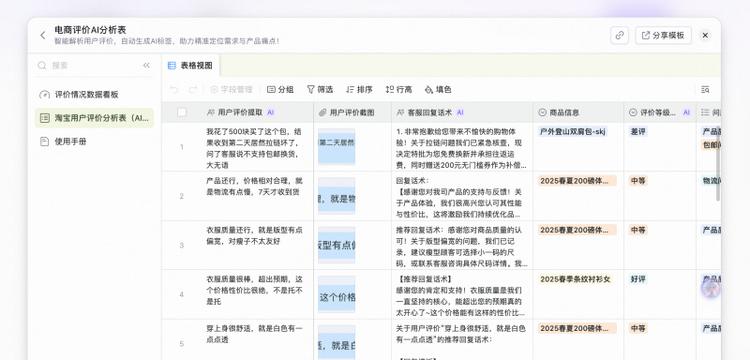750x360 pixels.
Task: Select the reply cell starting 推荐回复话术：感谢您对商品质量
Action: pos(462,245)
